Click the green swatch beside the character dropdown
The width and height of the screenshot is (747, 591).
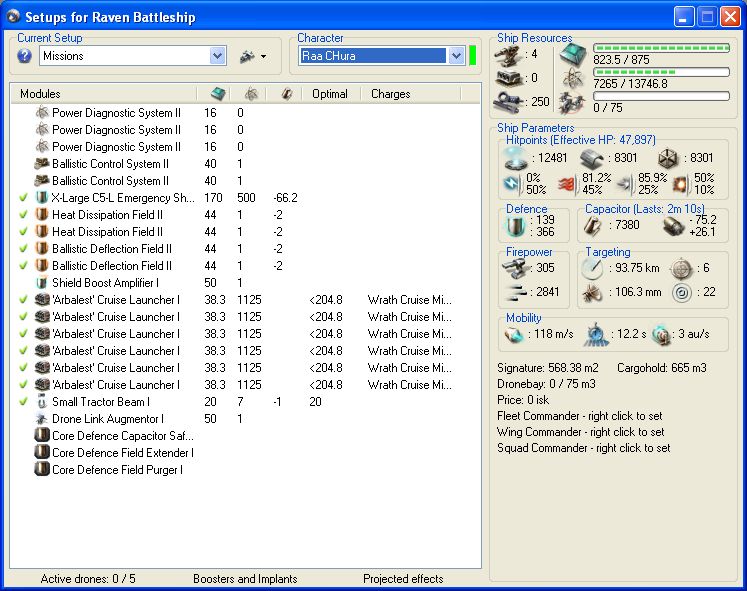(473, 56)
